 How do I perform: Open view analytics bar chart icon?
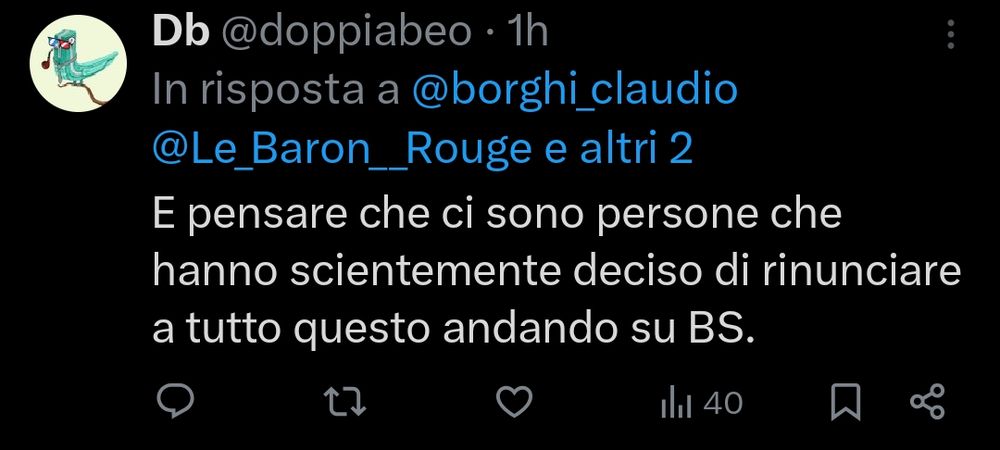click(676, 404)
